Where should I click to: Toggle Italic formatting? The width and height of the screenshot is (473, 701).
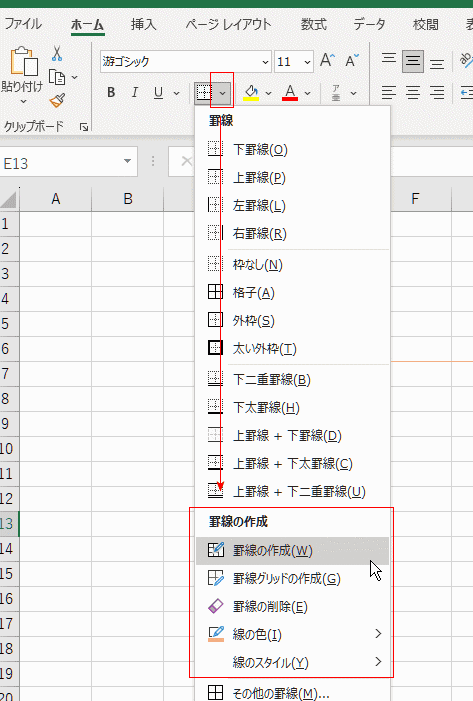click(134, 93)
